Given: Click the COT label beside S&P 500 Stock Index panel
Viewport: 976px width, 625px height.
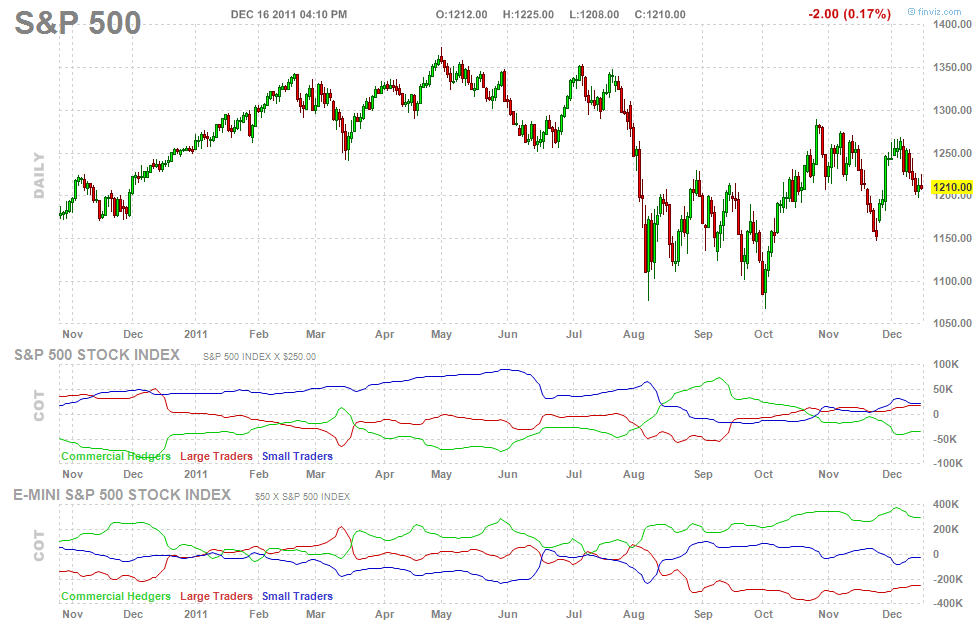Looking at the screenshot, I should (x=39, y=406).
